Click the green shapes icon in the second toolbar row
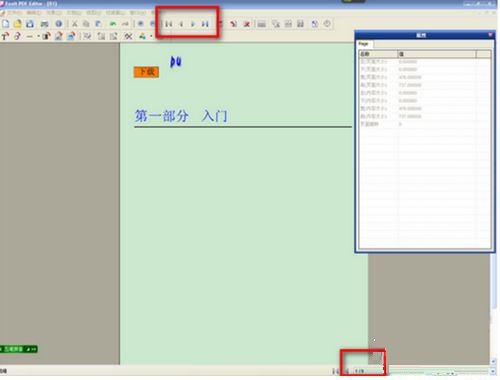The width and height of the screenshot is (500, 380). (x=143, y=36)
